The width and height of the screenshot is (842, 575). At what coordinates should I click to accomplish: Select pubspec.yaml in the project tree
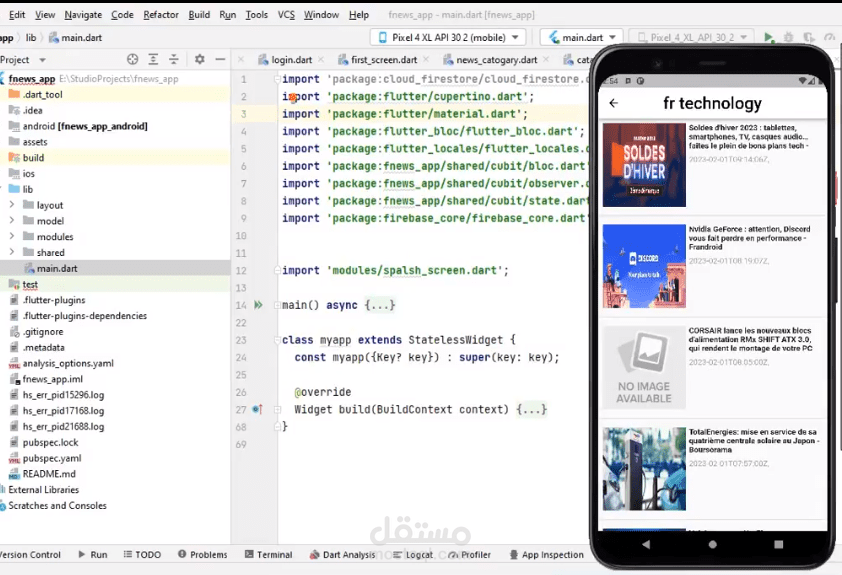pos(52,458)
